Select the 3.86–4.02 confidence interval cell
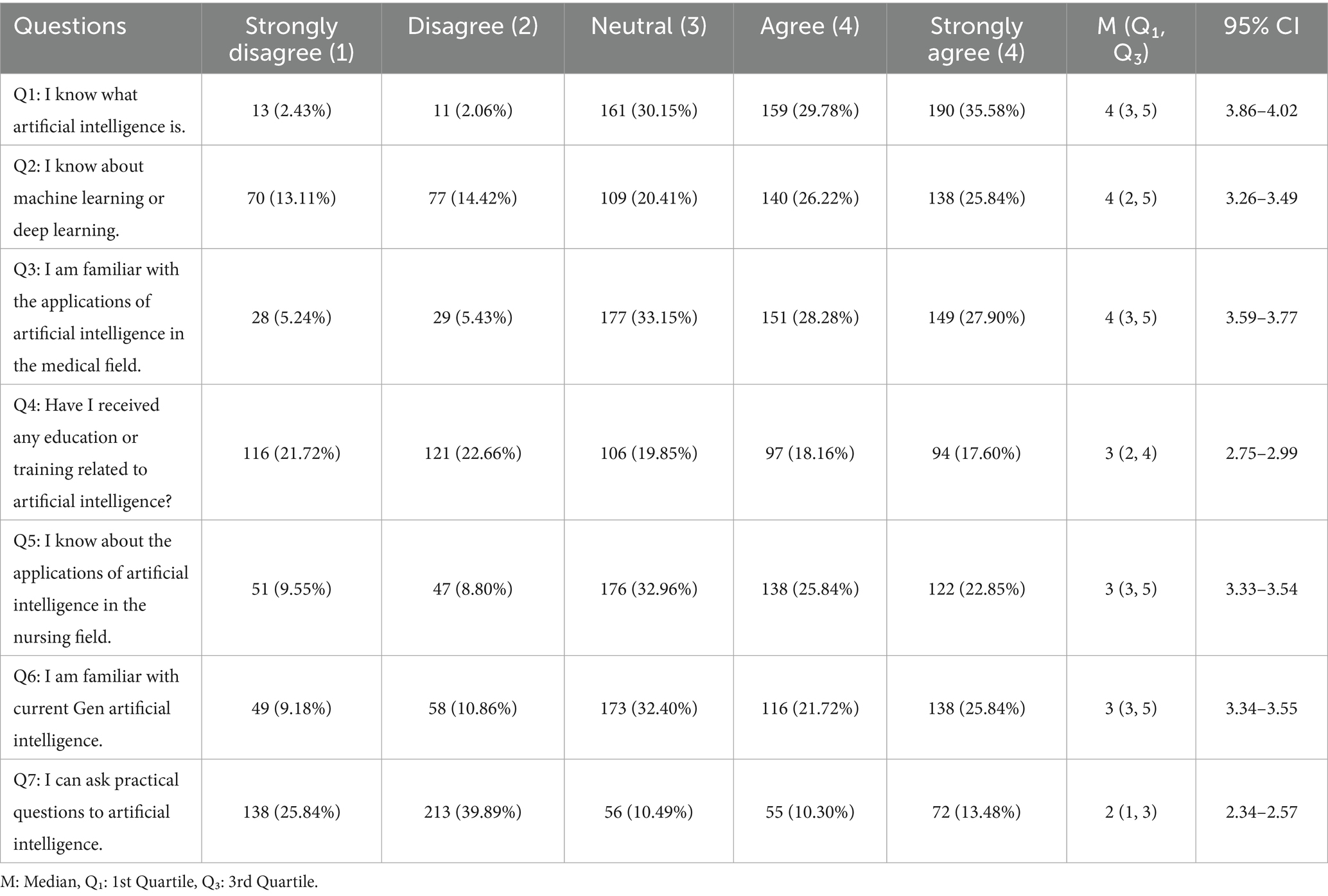Image resolution: width=1328 pixels, height=896 pixels. pos(1261,110)
